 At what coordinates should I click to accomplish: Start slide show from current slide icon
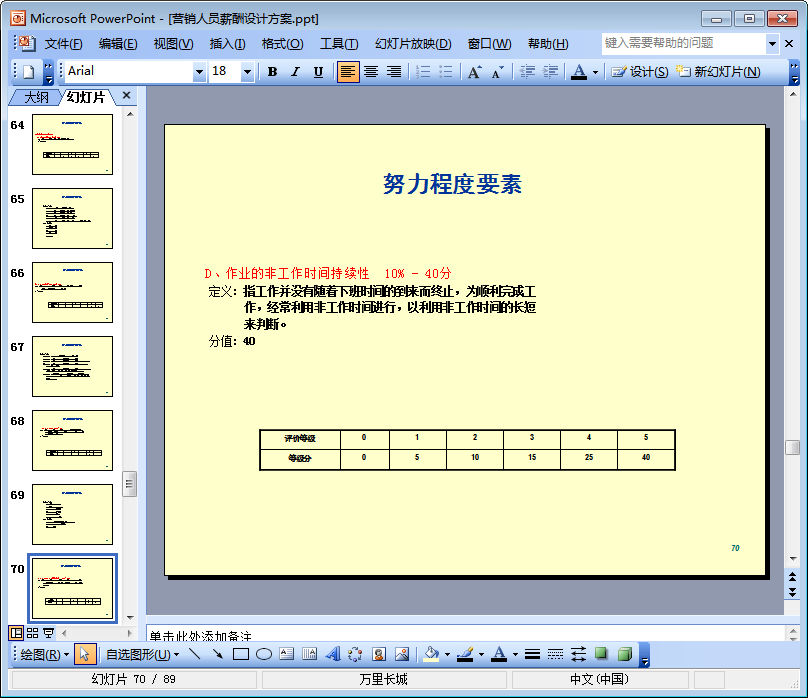click(x=48, y=633)
